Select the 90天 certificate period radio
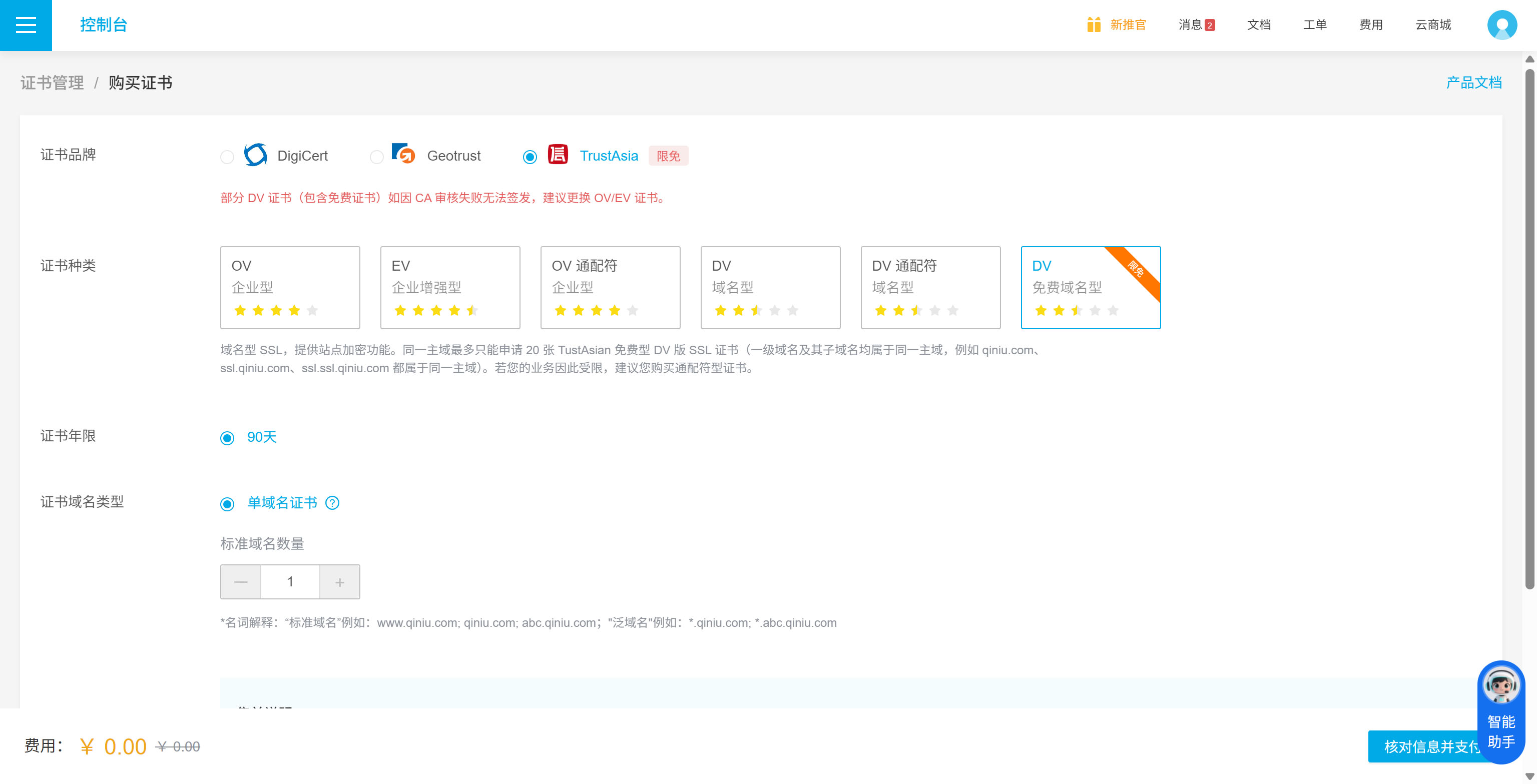 pos(227,438)
